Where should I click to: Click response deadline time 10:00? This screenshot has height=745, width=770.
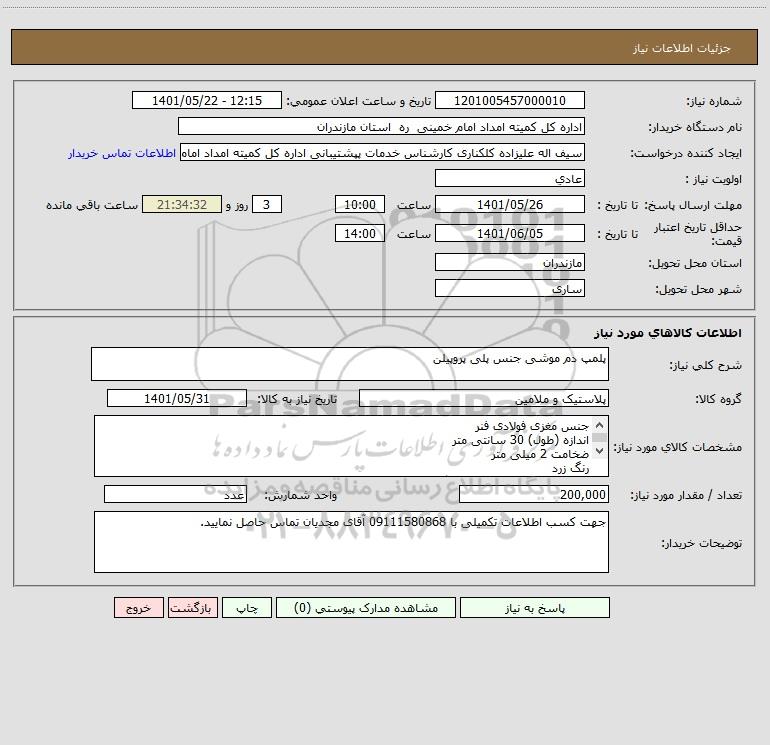click(359, 204)
